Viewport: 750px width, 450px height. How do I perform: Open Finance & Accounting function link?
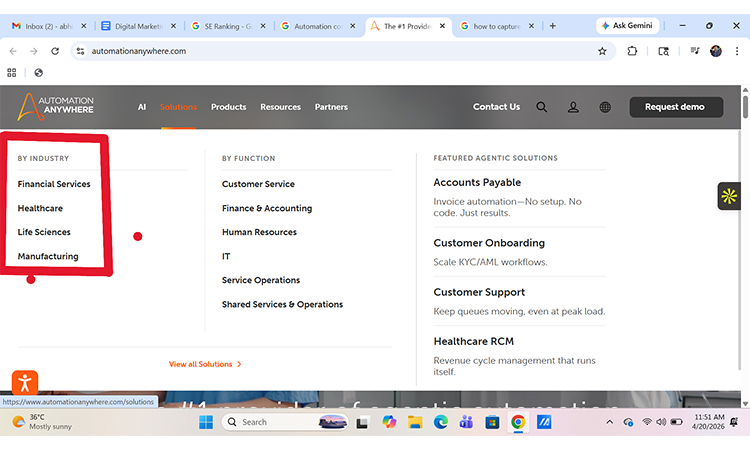(267, 209)
